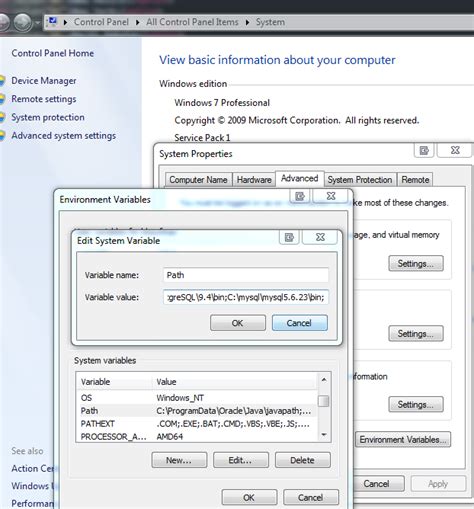The image size is (474, 509).
Task: Expand breadcrumb arrow after Control Panel
Action: tap(137, 22)
